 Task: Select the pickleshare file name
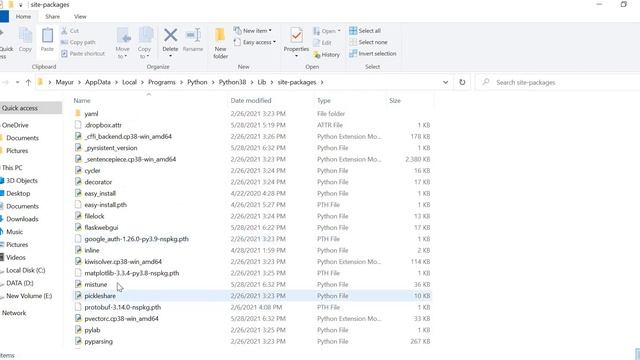[x=100, y=296]
